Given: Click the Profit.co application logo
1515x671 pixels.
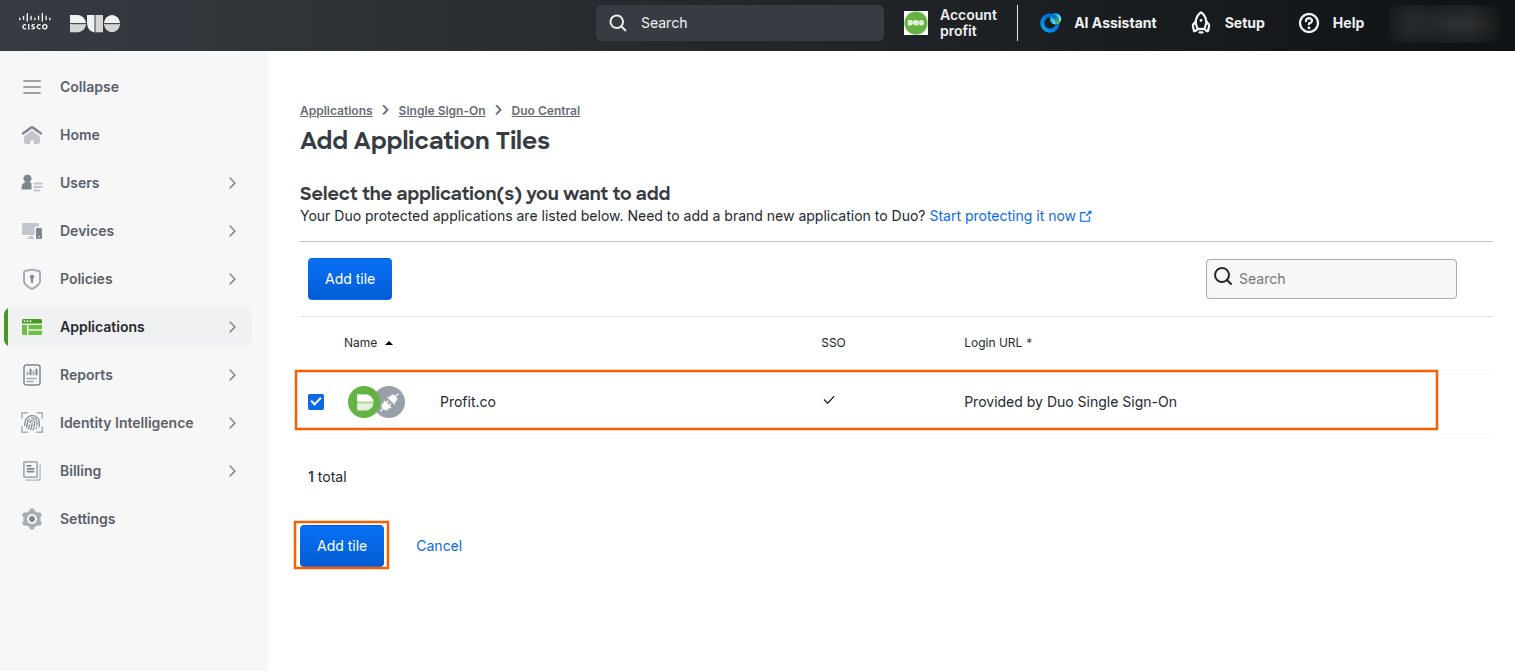Looking at the screenshot, I should (376, 402).
